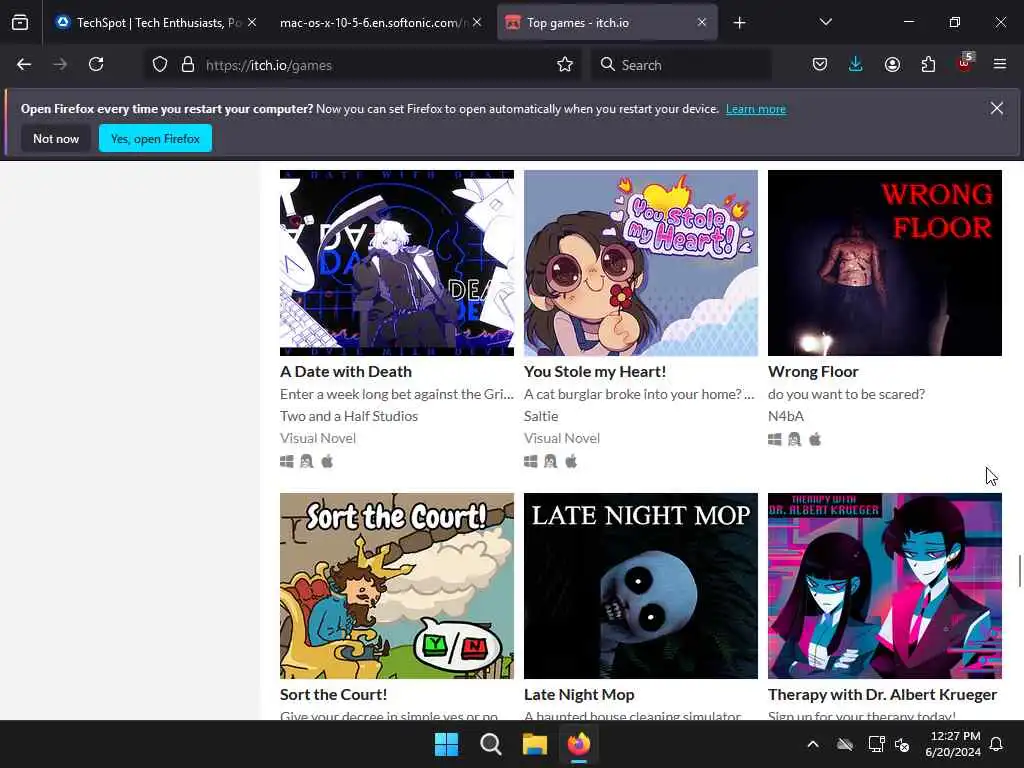Close the softonic tab
The width and height of the screenshot is (1024, 768).
click(477, 23)
